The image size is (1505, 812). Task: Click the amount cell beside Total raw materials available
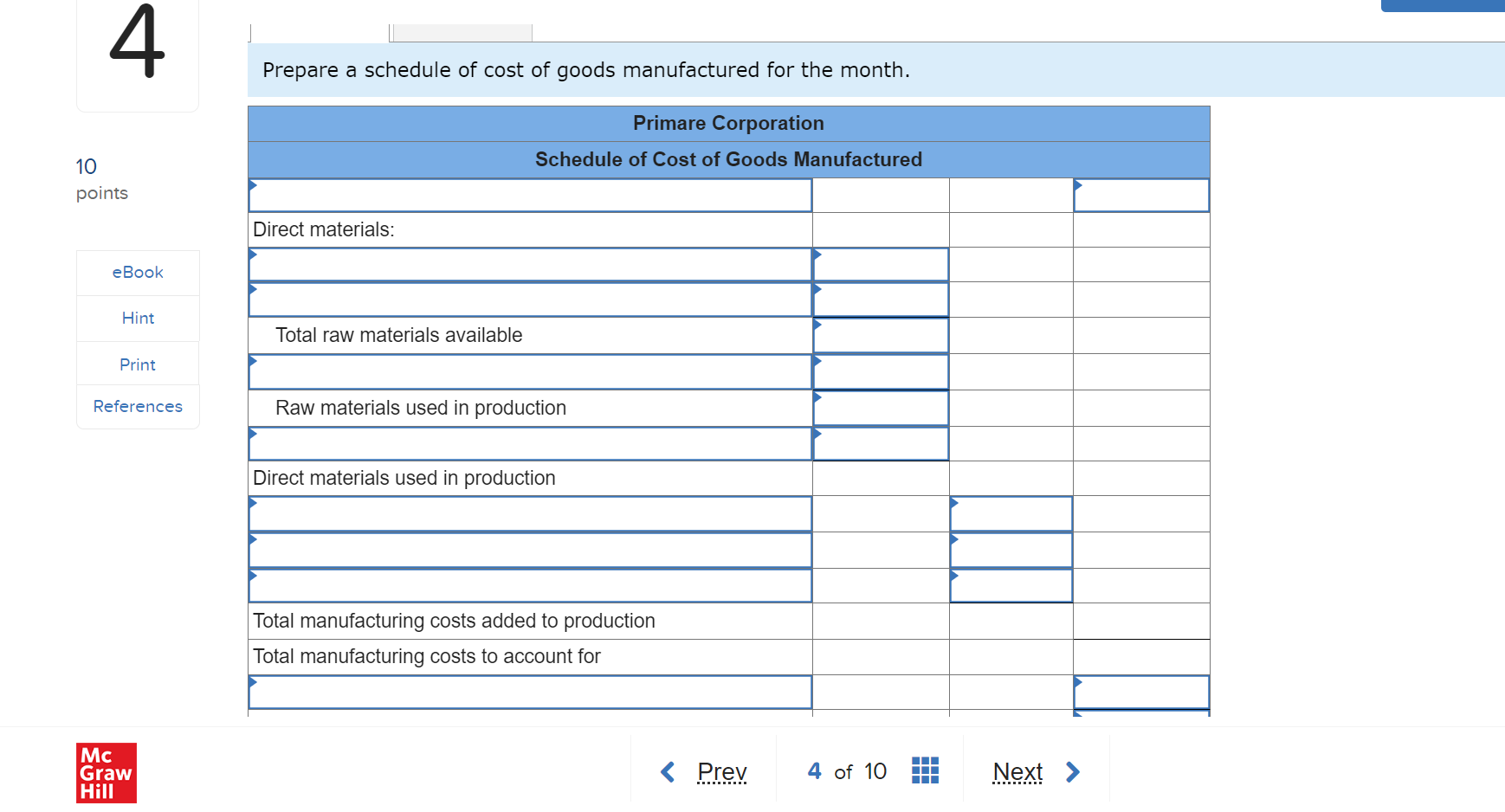click(880, 335)
